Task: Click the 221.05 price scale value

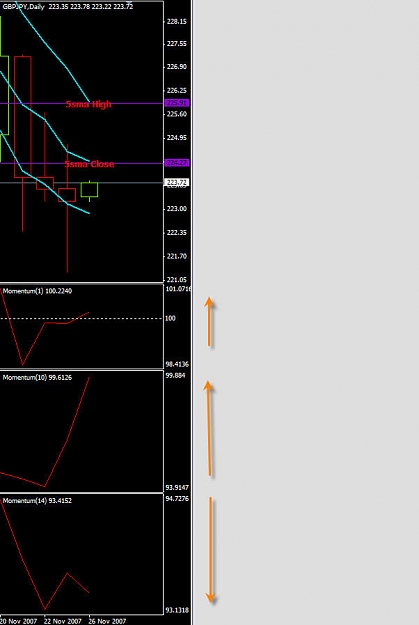Action: click(177, 280)
